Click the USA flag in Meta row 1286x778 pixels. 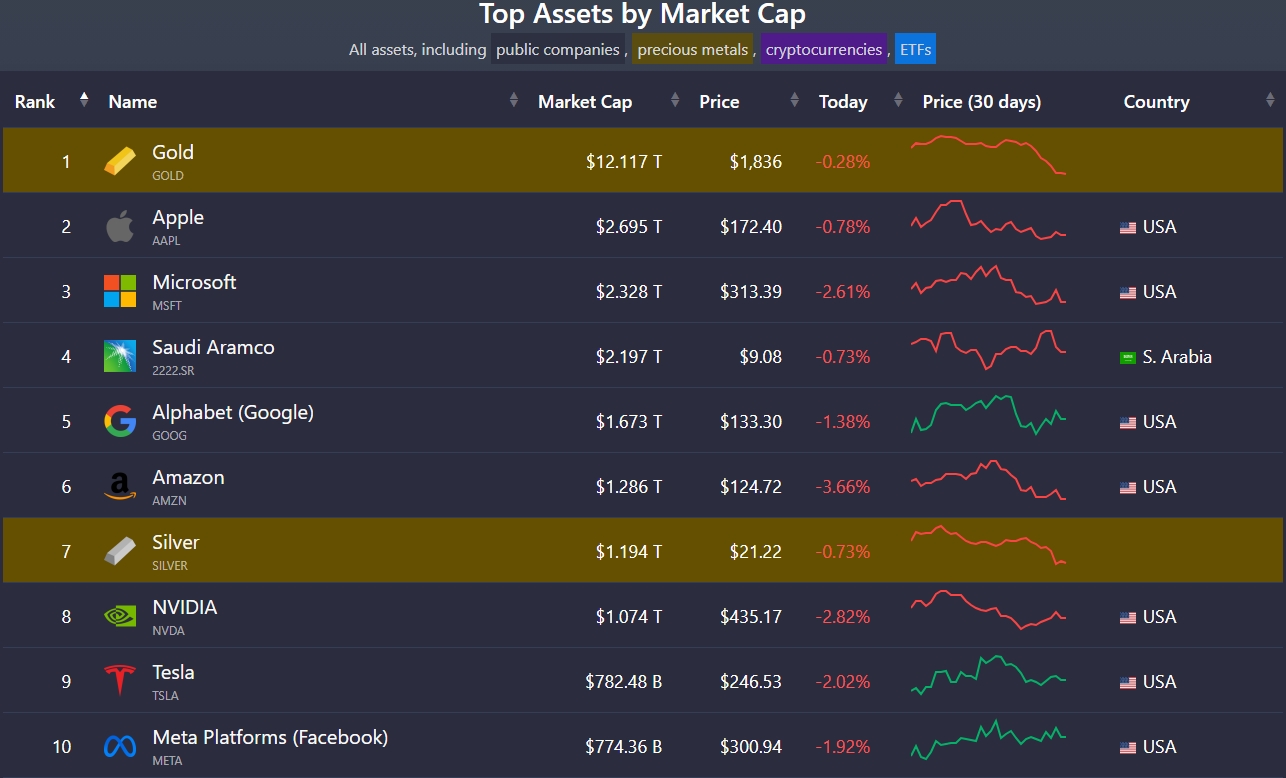[x=1128, y=747]
